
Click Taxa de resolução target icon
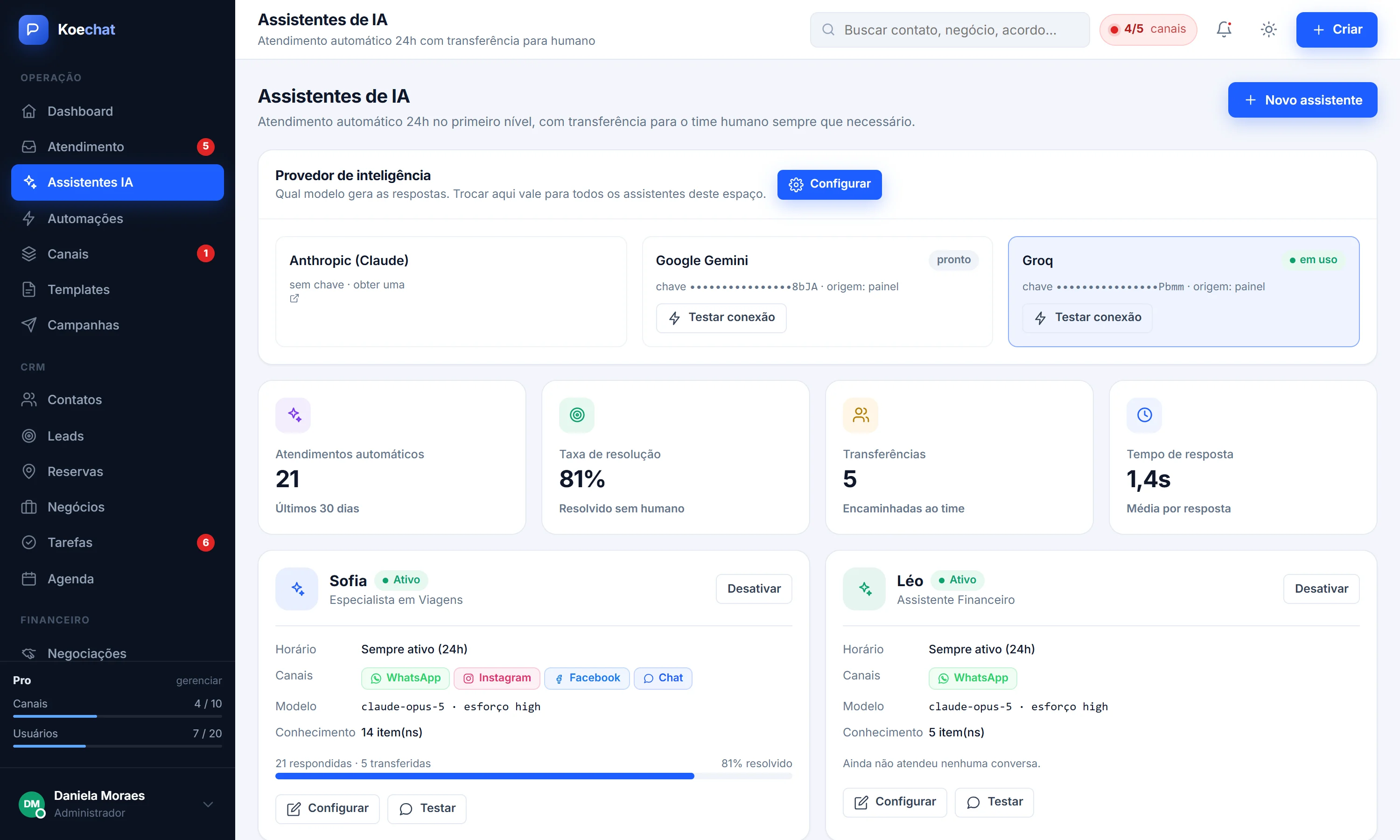tap(577, 415)
